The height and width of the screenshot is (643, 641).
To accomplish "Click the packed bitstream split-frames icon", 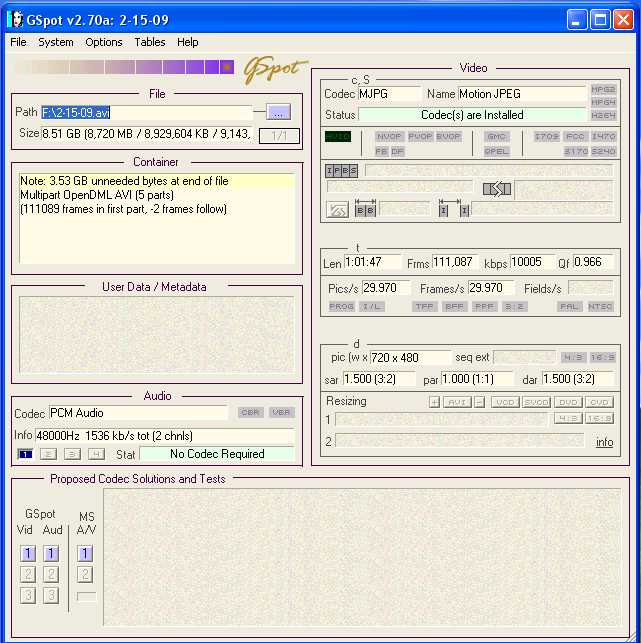I will click(497, 189).
